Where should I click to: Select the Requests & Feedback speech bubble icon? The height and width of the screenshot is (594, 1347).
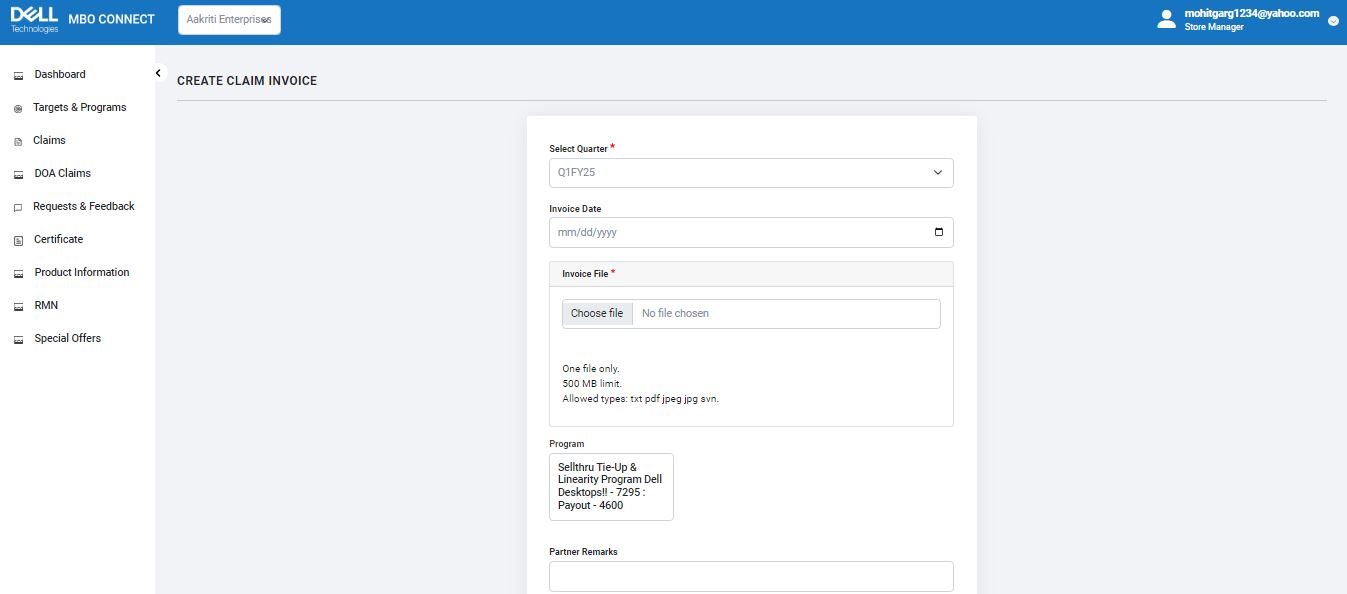pos(17,206)
